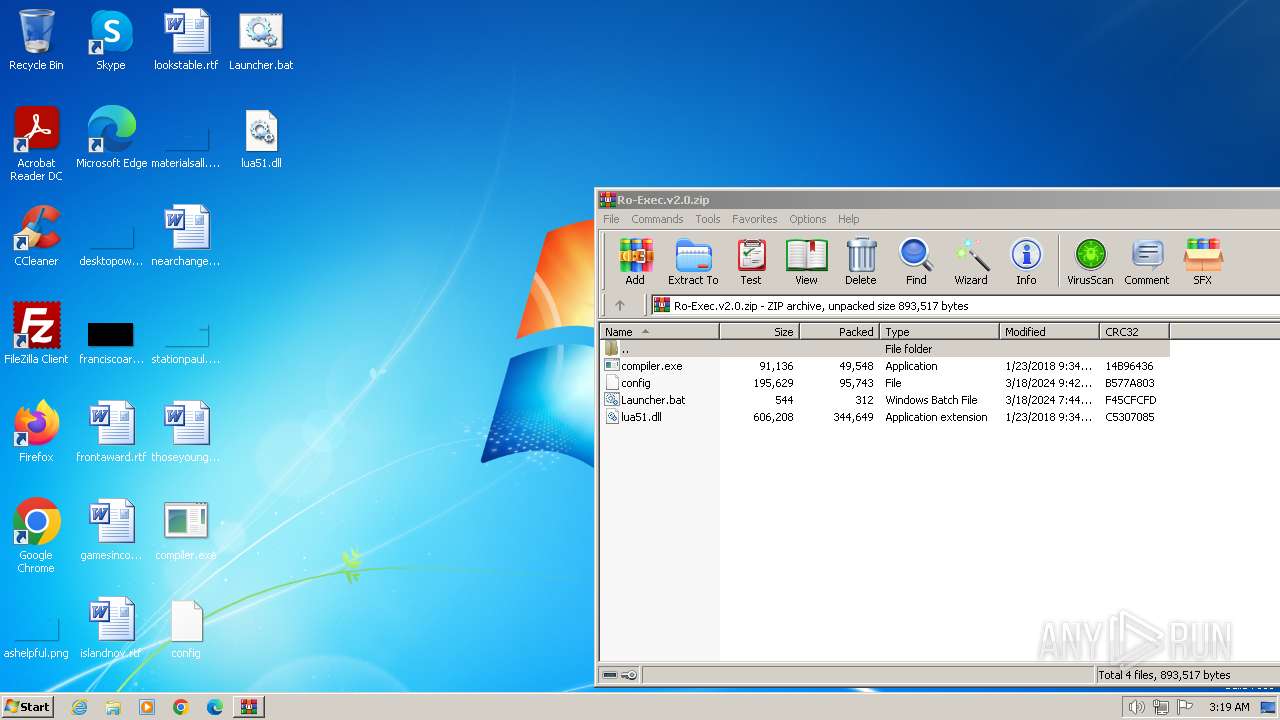The width and height of the screenshot is (1280, 720).
Task: Select the Firefox desktop shortcut
Action: (x=36, y=432)
